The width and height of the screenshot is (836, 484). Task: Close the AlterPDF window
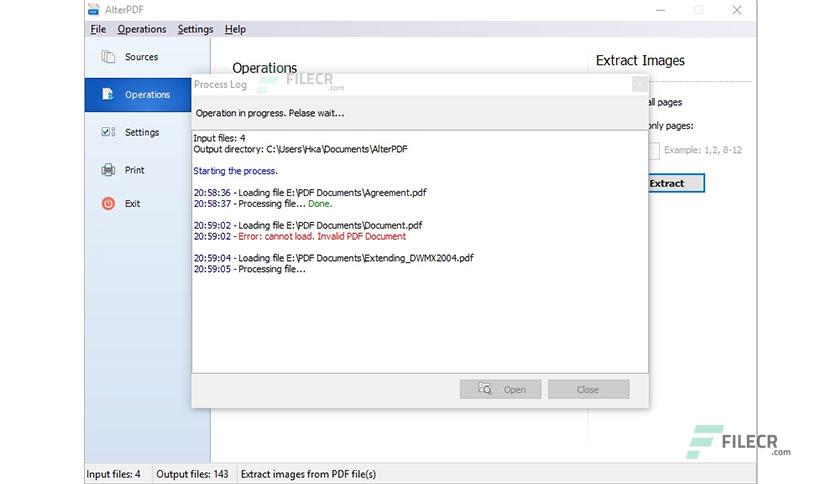[737, 10]
